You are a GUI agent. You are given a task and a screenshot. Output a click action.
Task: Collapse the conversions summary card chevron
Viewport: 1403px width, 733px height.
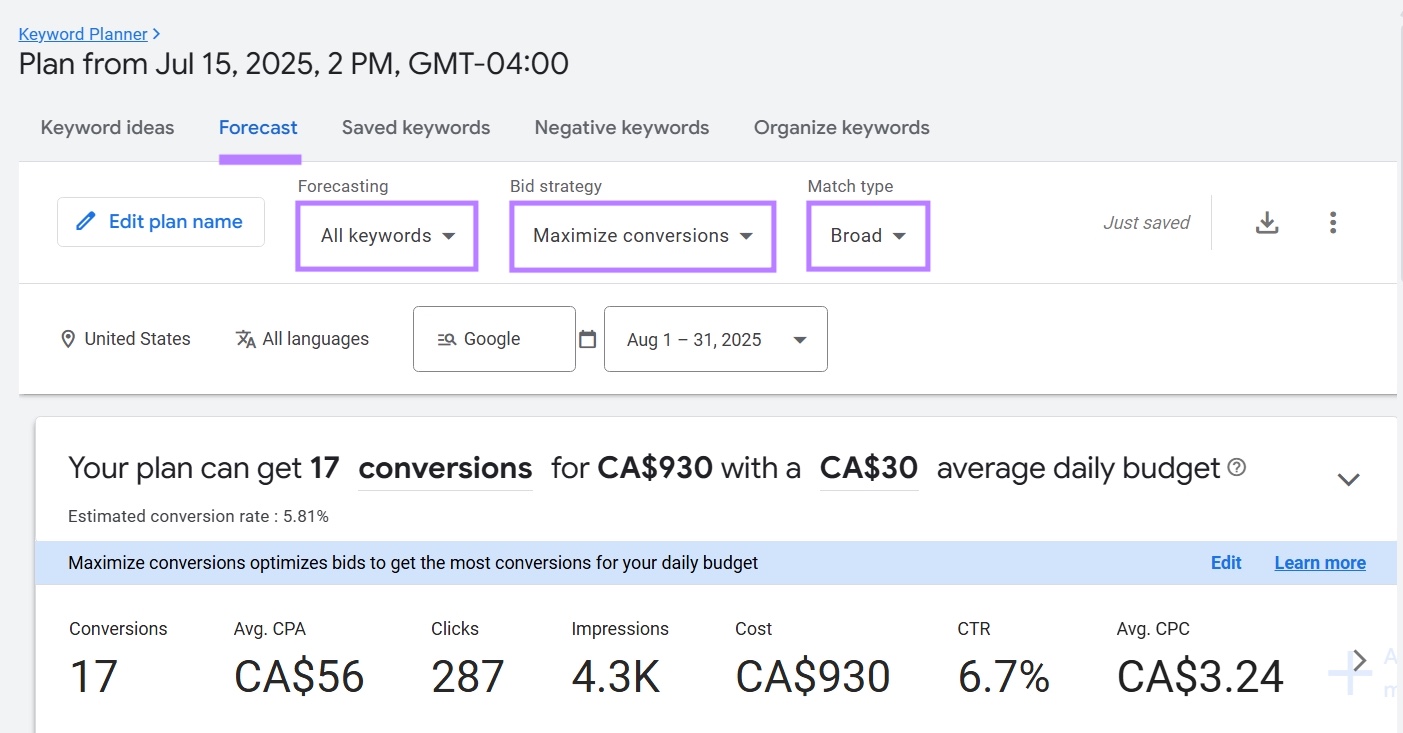pos(1348,479)
